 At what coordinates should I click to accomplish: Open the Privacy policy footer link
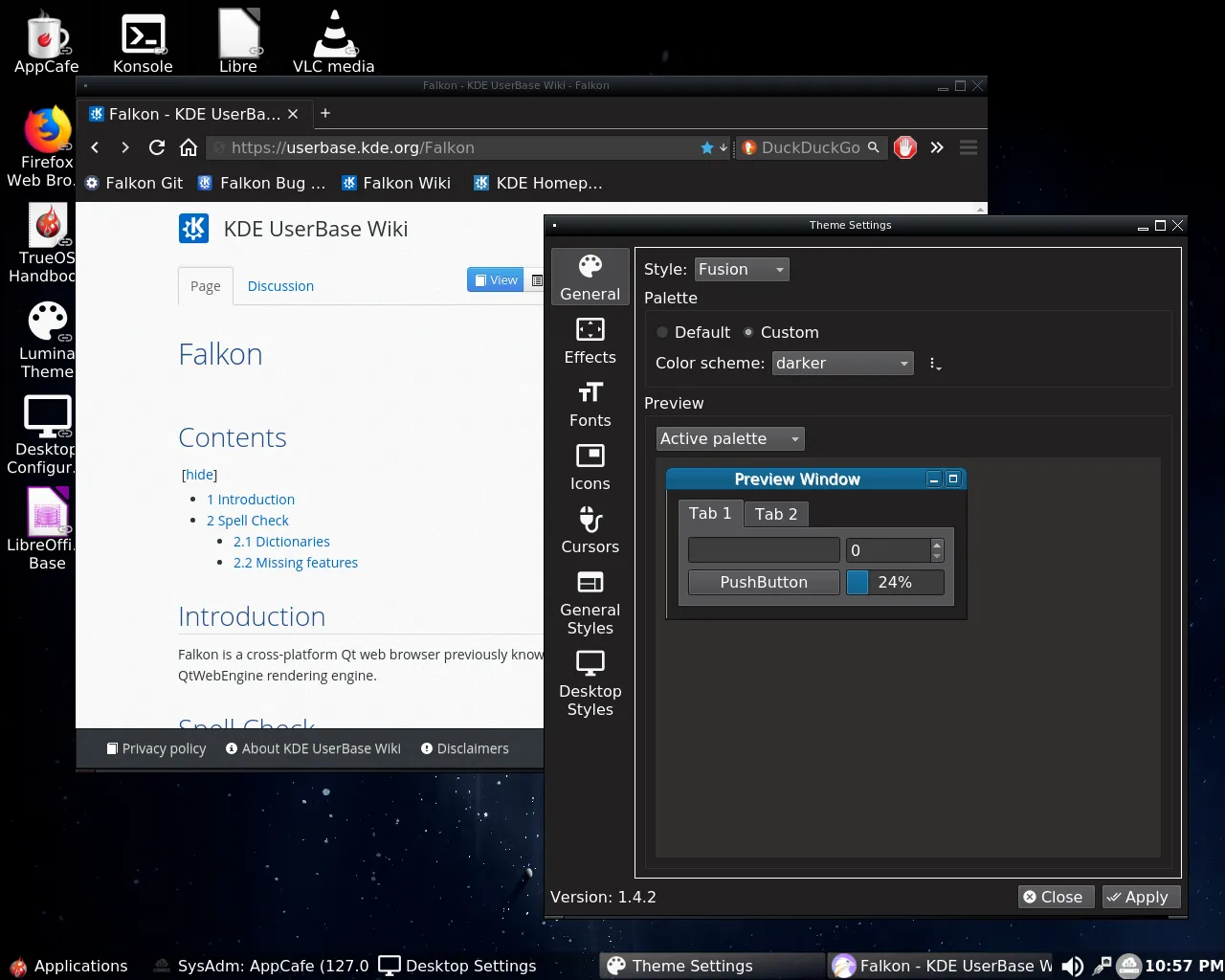coord(156,748)
